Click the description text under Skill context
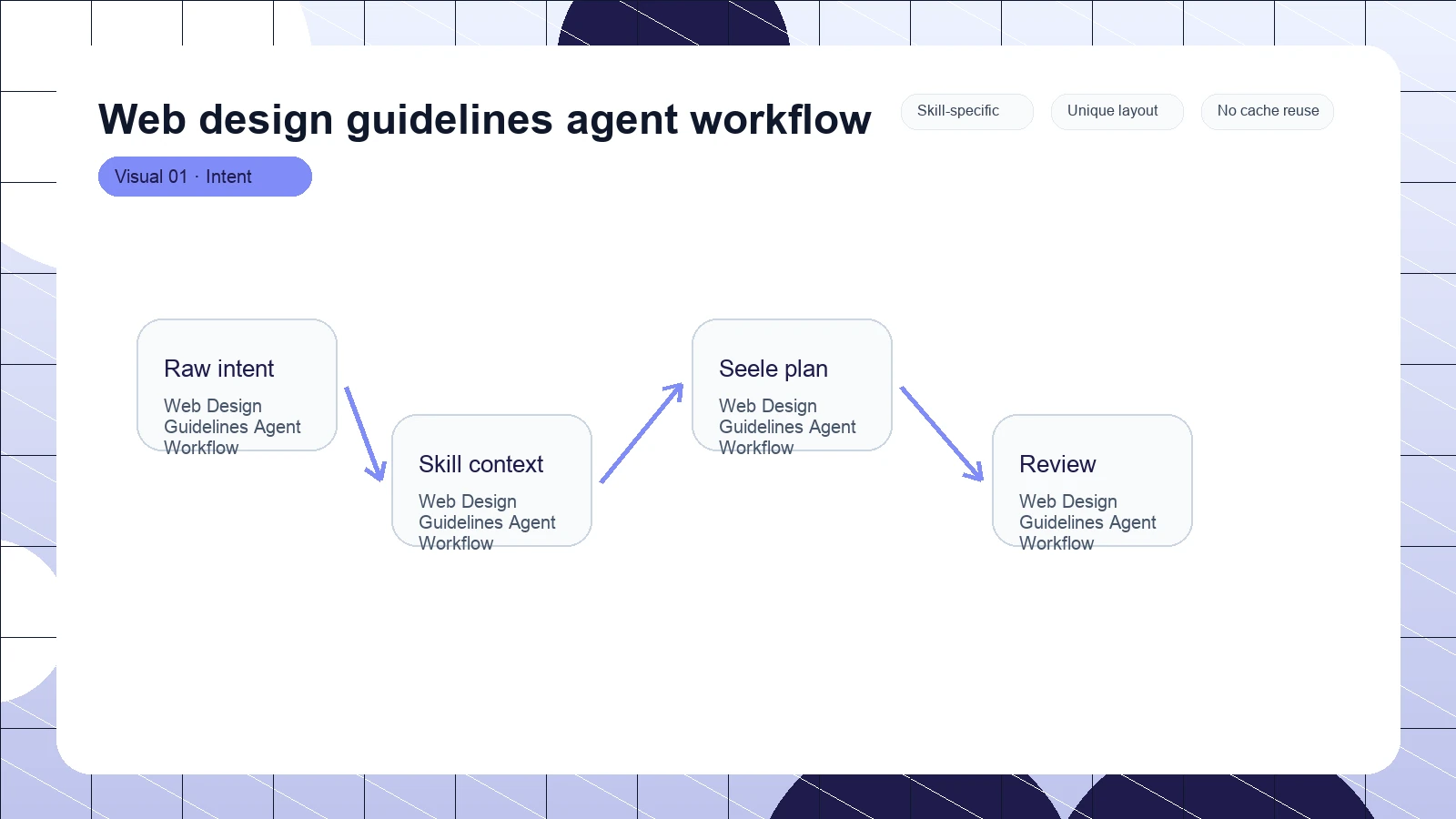 tap(487, 522)
